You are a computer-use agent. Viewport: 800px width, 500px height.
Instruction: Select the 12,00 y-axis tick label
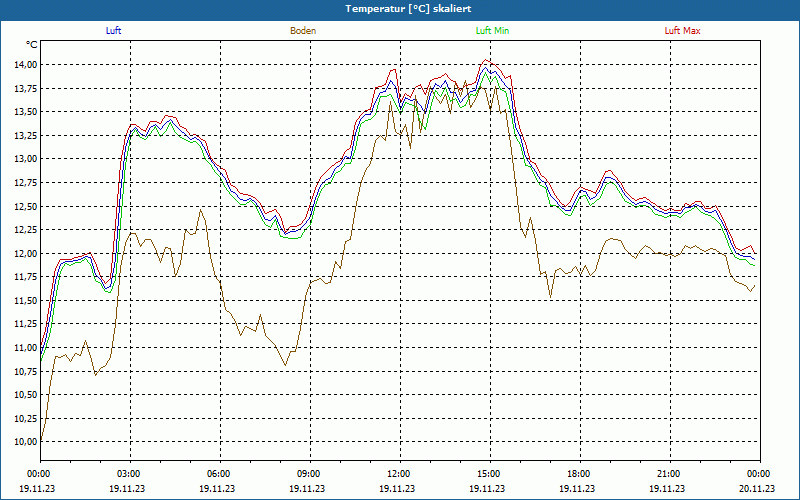(25, 253)
